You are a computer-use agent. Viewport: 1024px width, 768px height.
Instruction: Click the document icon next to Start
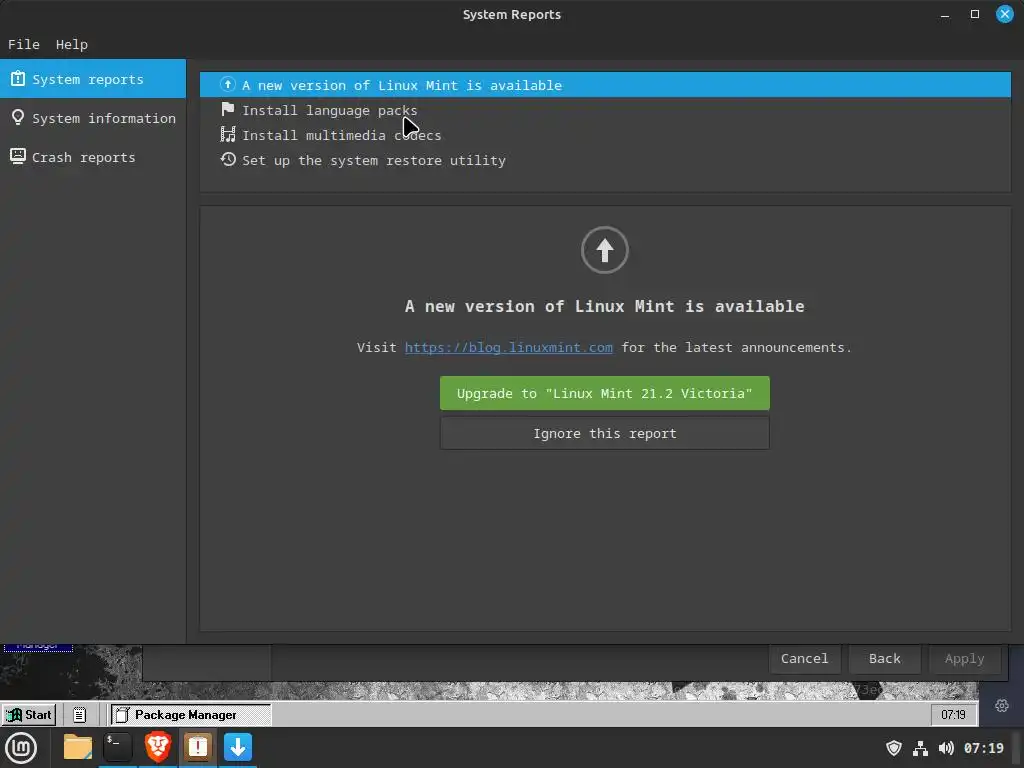[x=80, y=714]
